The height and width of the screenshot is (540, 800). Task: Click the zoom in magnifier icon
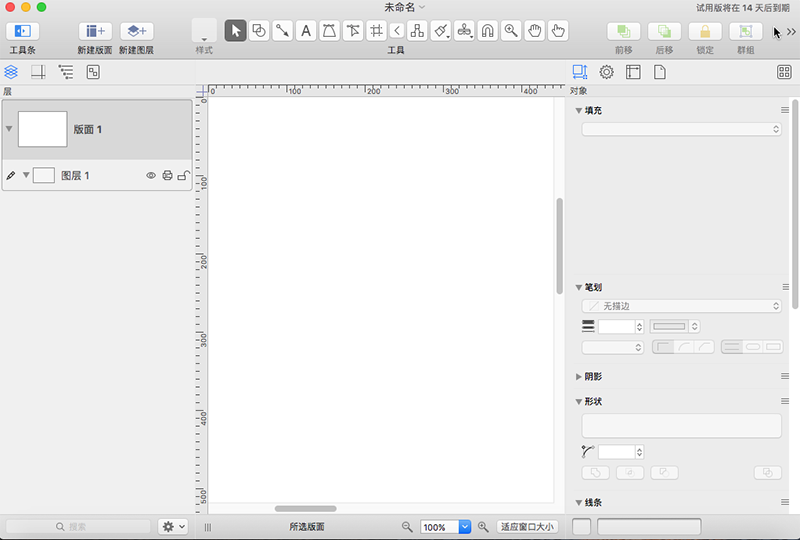pyautogui.click(x=483, y=526)
